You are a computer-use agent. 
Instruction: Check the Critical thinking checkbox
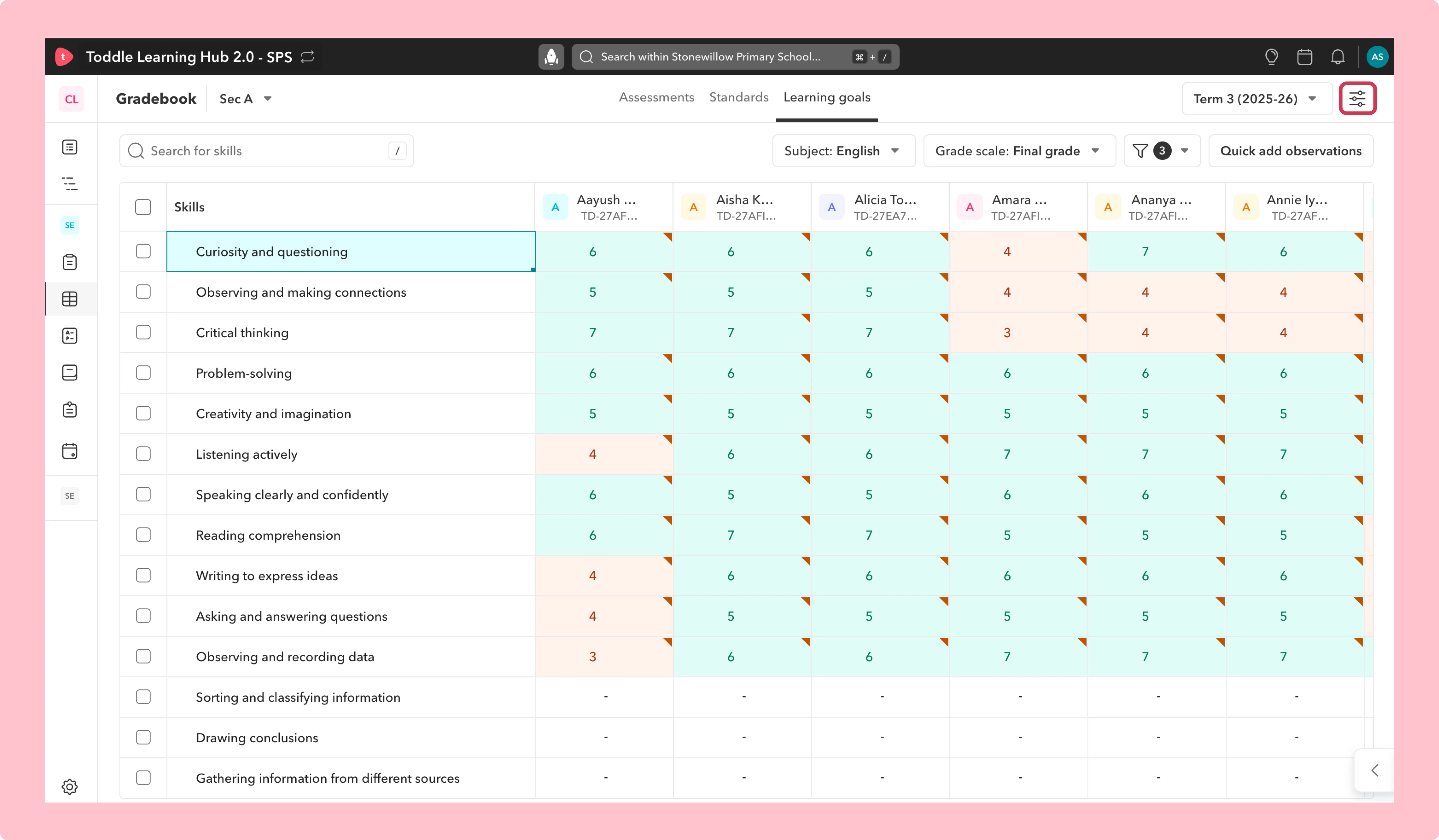[143, 332]
